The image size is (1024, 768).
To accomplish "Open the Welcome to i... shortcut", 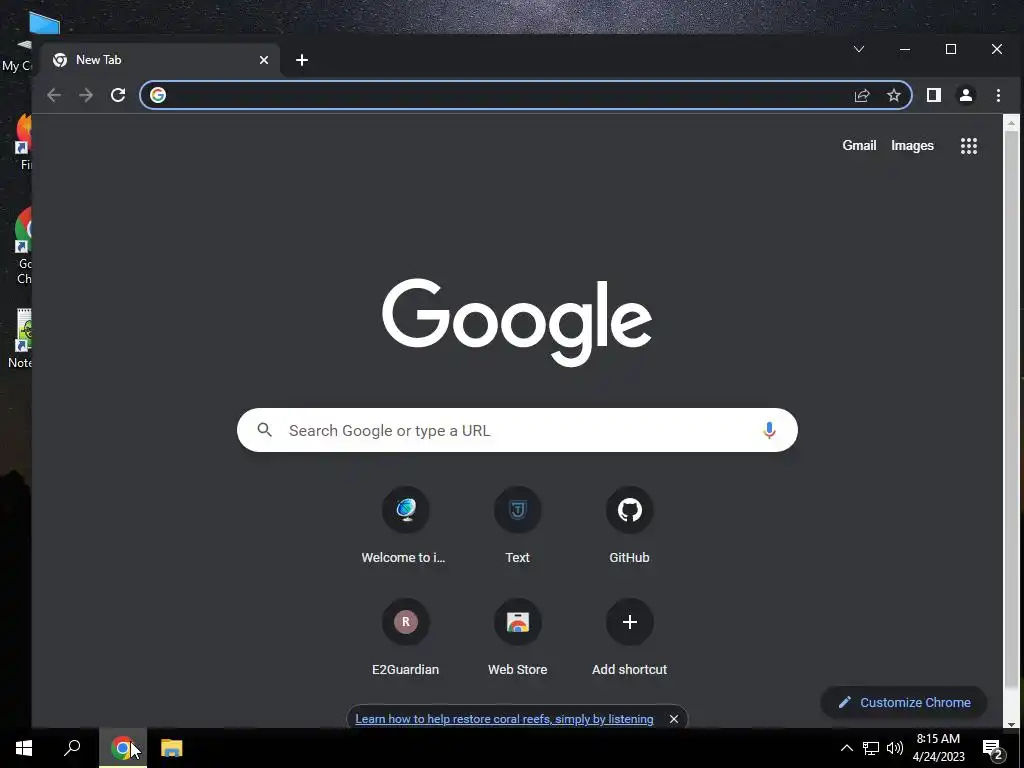I will click(x=405, y=525).
